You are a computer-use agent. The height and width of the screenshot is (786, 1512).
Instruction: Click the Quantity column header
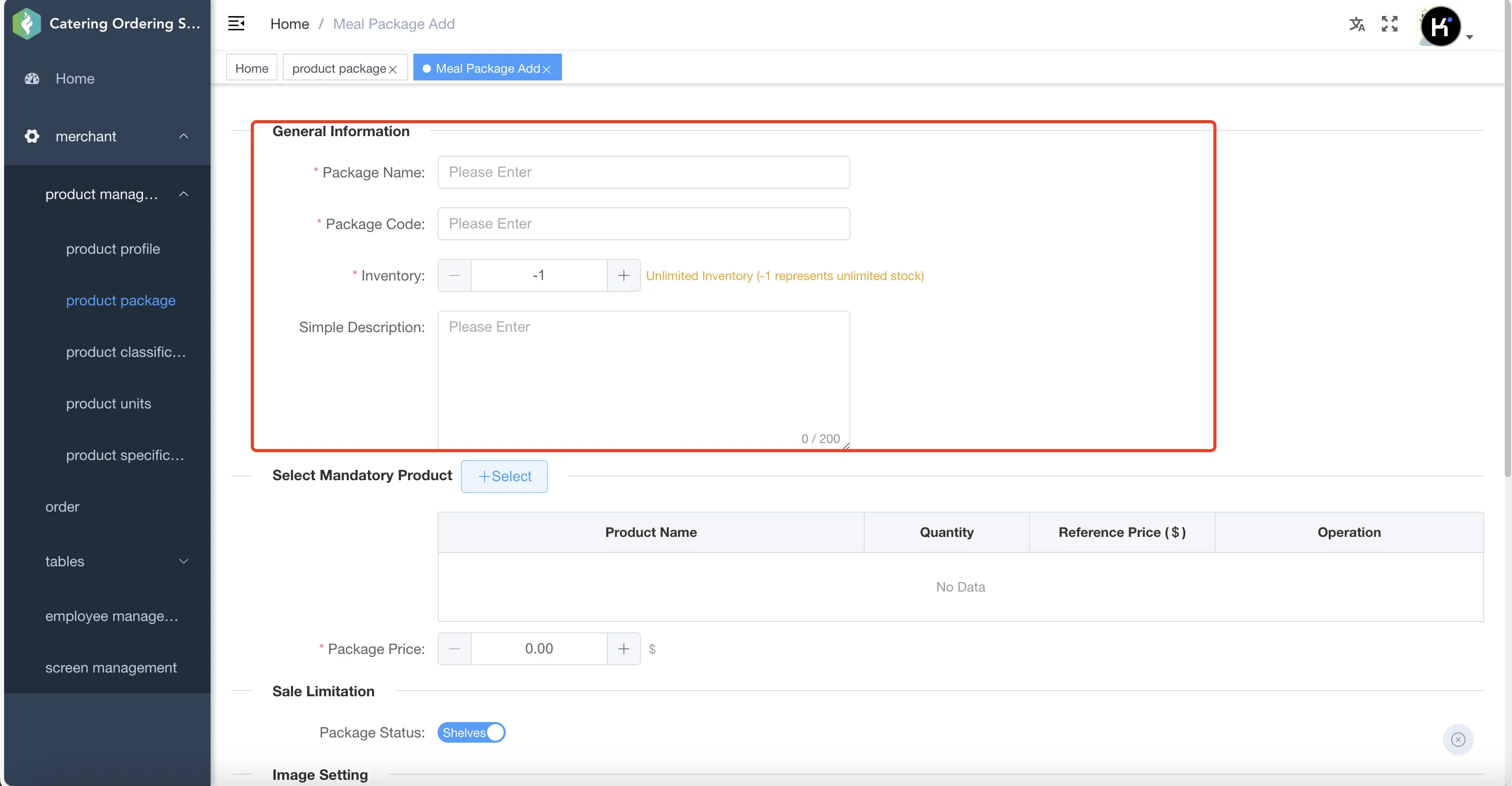point(946,532)
